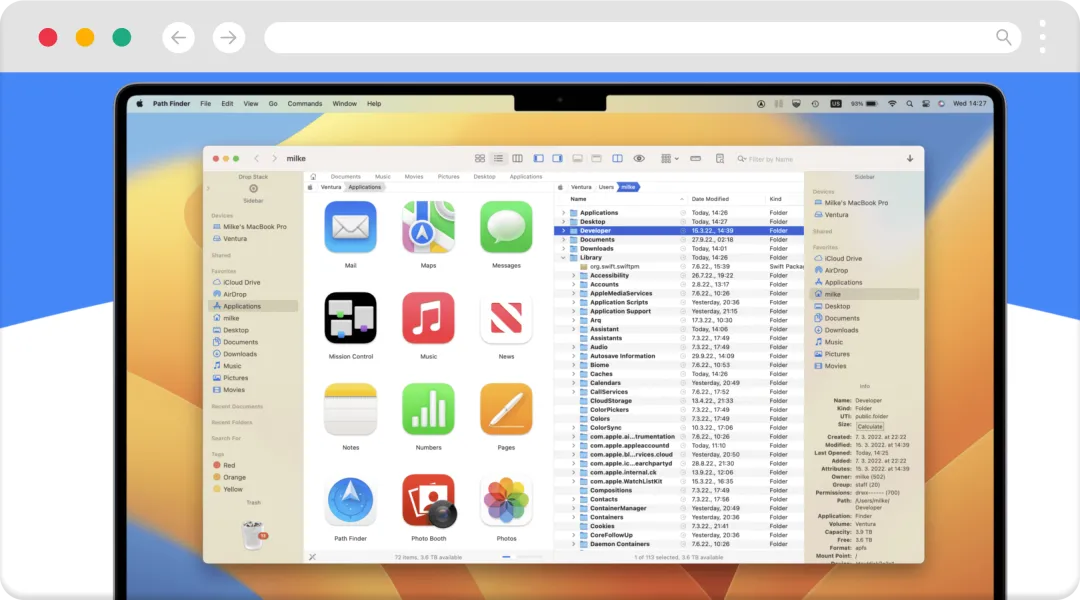Select the Yellow tag
The width and height of the screenshot is (1080, 600).
[x=228, y=489]
